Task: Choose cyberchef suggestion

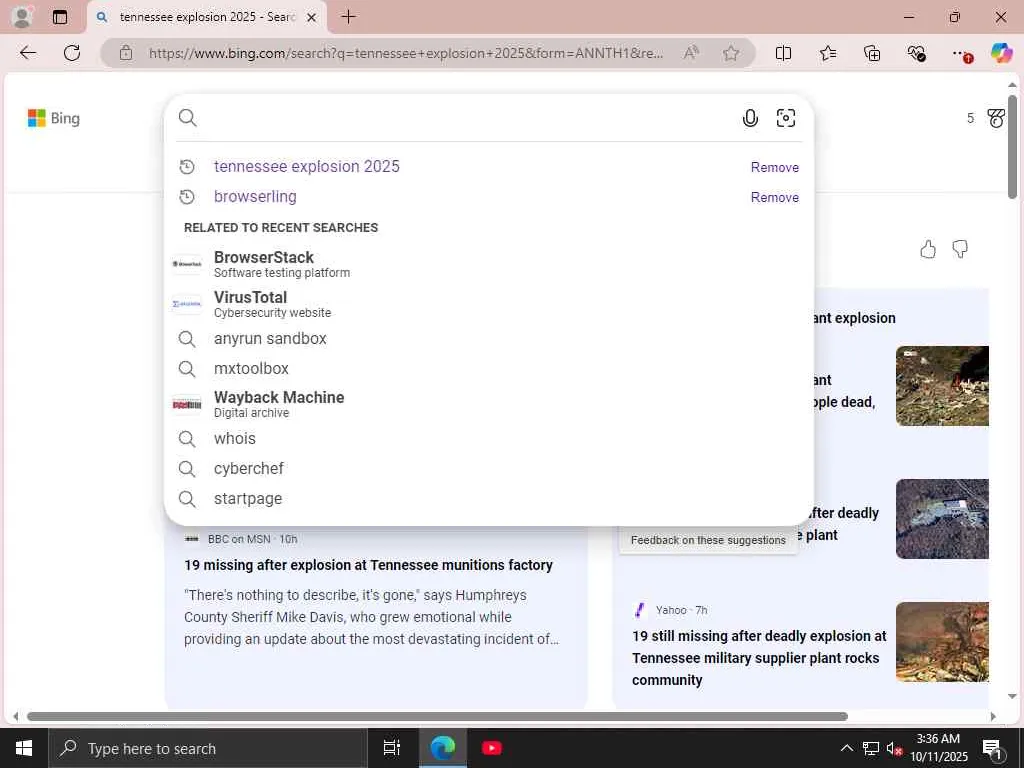Action: coord(488,468)
